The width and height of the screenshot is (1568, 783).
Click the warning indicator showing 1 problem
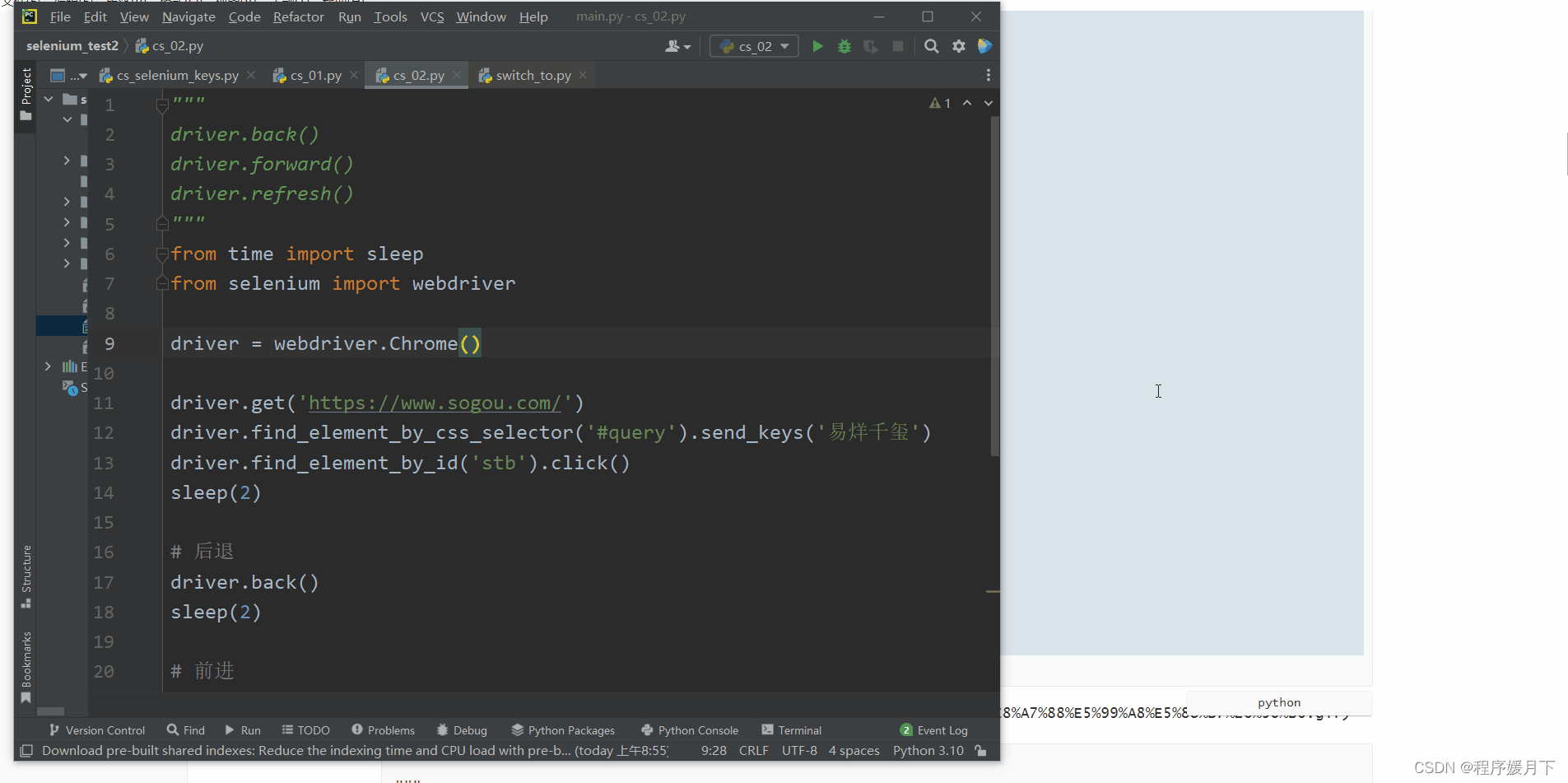[940, 103]
